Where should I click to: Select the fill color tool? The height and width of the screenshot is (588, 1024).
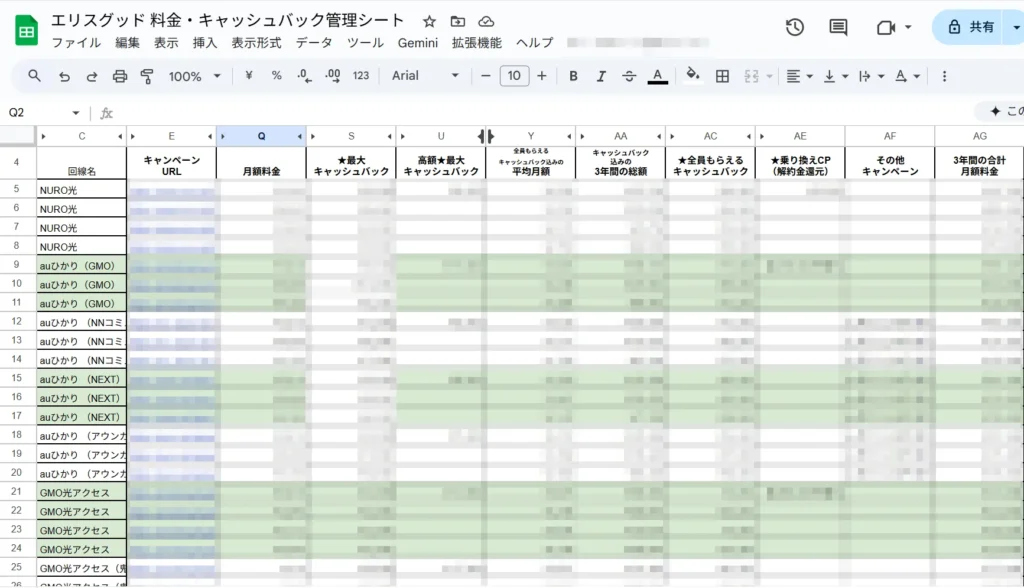(x=690, y=75)
